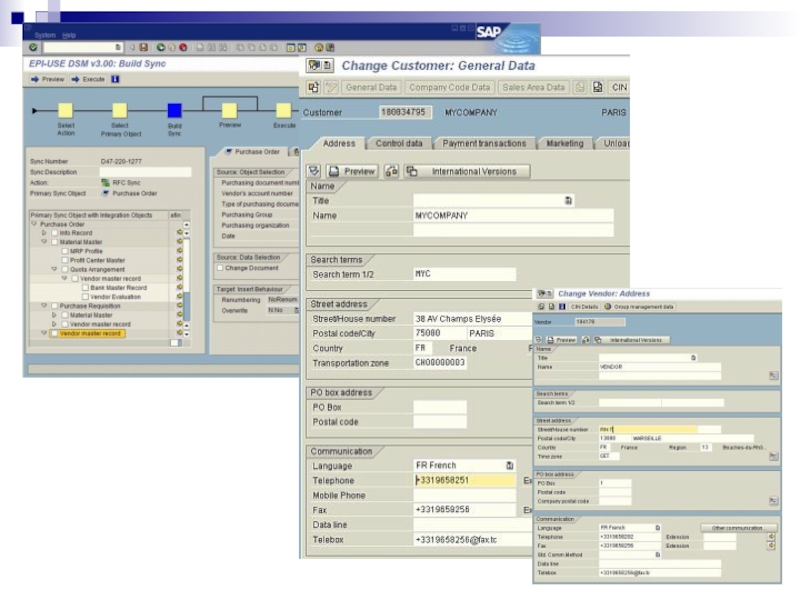Click the Save floppy disk icon
This screenshot has width=800, height=600.
(144, 47)
